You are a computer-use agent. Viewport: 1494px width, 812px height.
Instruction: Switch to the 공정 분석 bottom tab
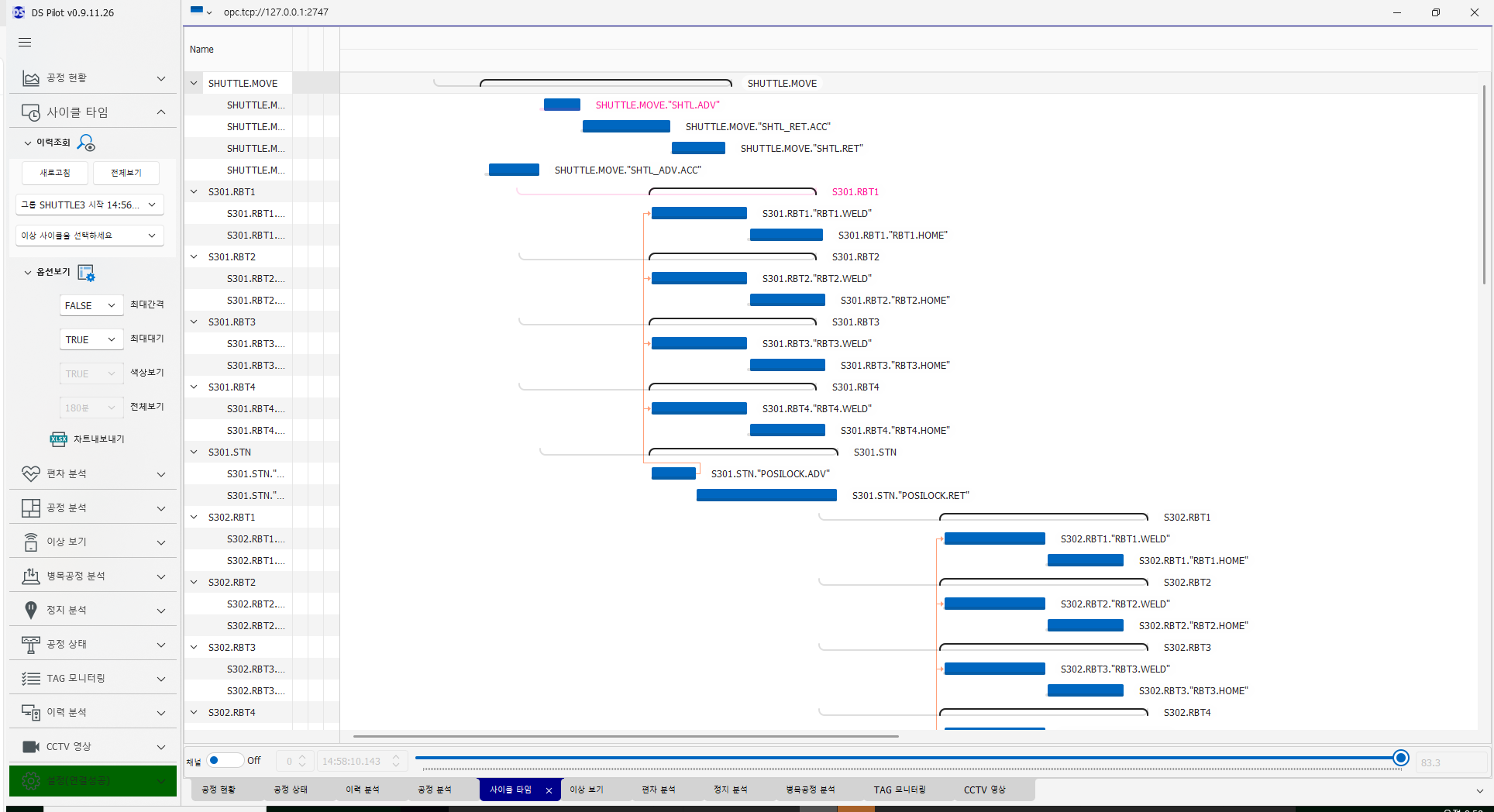pos(434,790)
